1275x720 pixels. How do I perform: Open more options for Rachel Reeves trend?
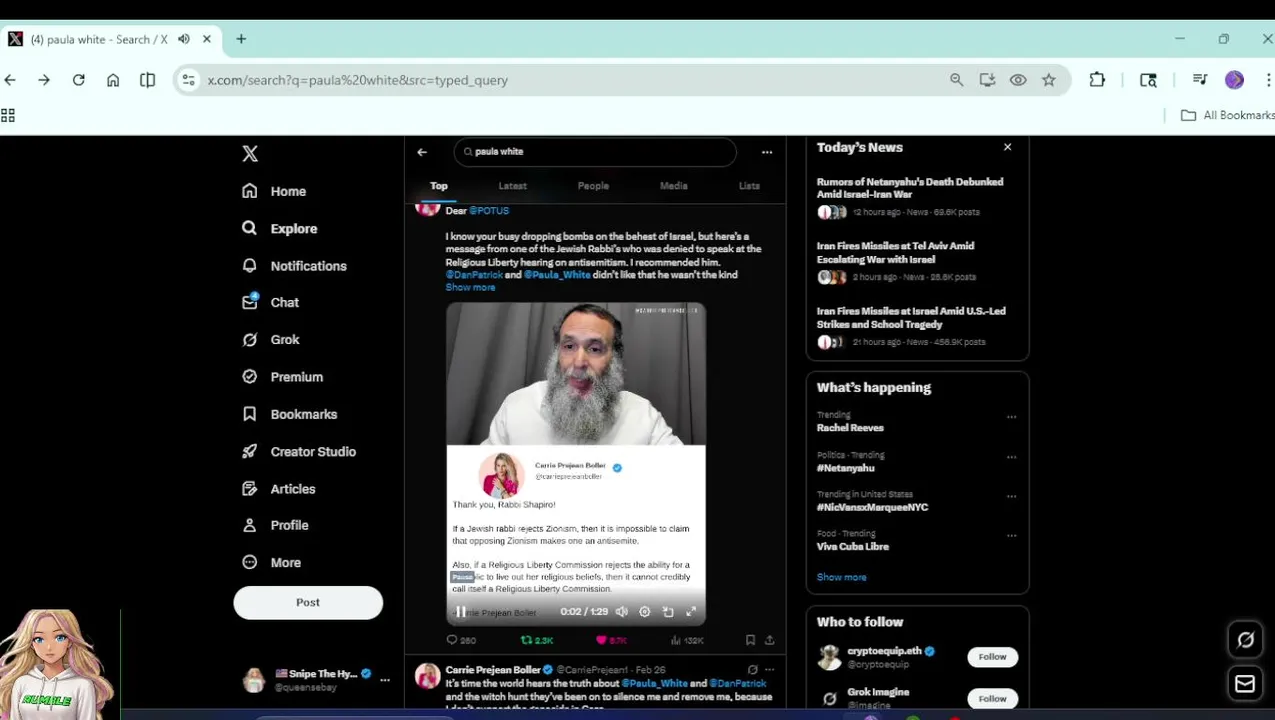coord(1011,417)
